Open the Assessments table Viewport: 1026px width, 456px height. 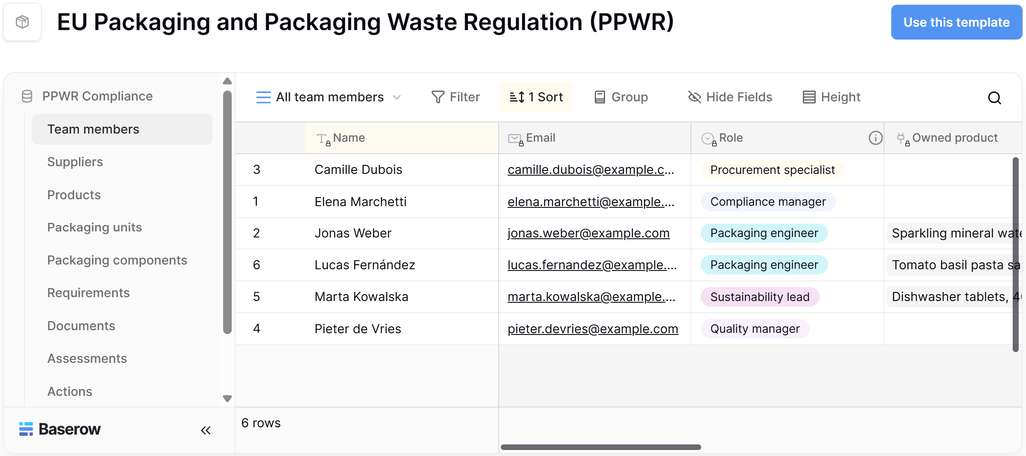(87, 359)
